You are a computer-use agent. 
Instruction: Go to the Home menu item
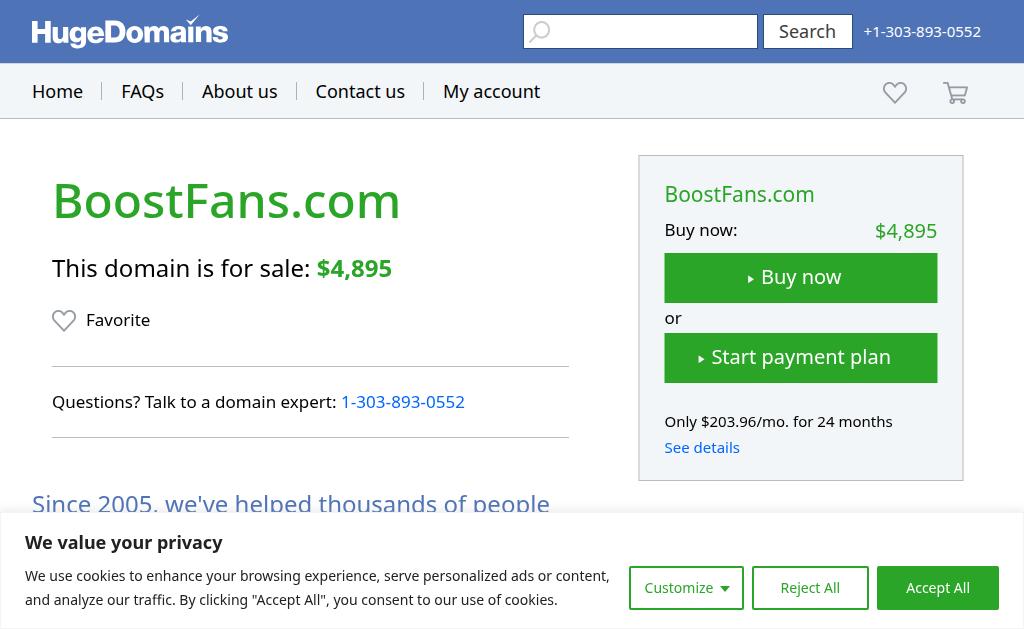click(x=57, y=91)
